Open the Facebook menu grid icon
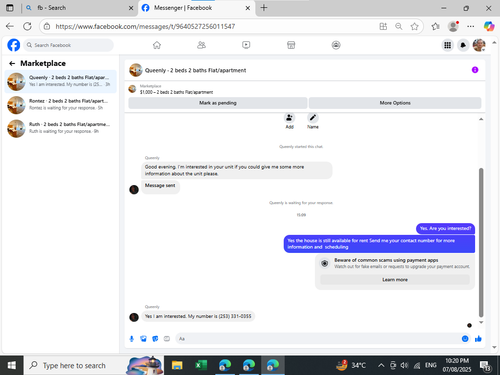 (x=447, y=45)
